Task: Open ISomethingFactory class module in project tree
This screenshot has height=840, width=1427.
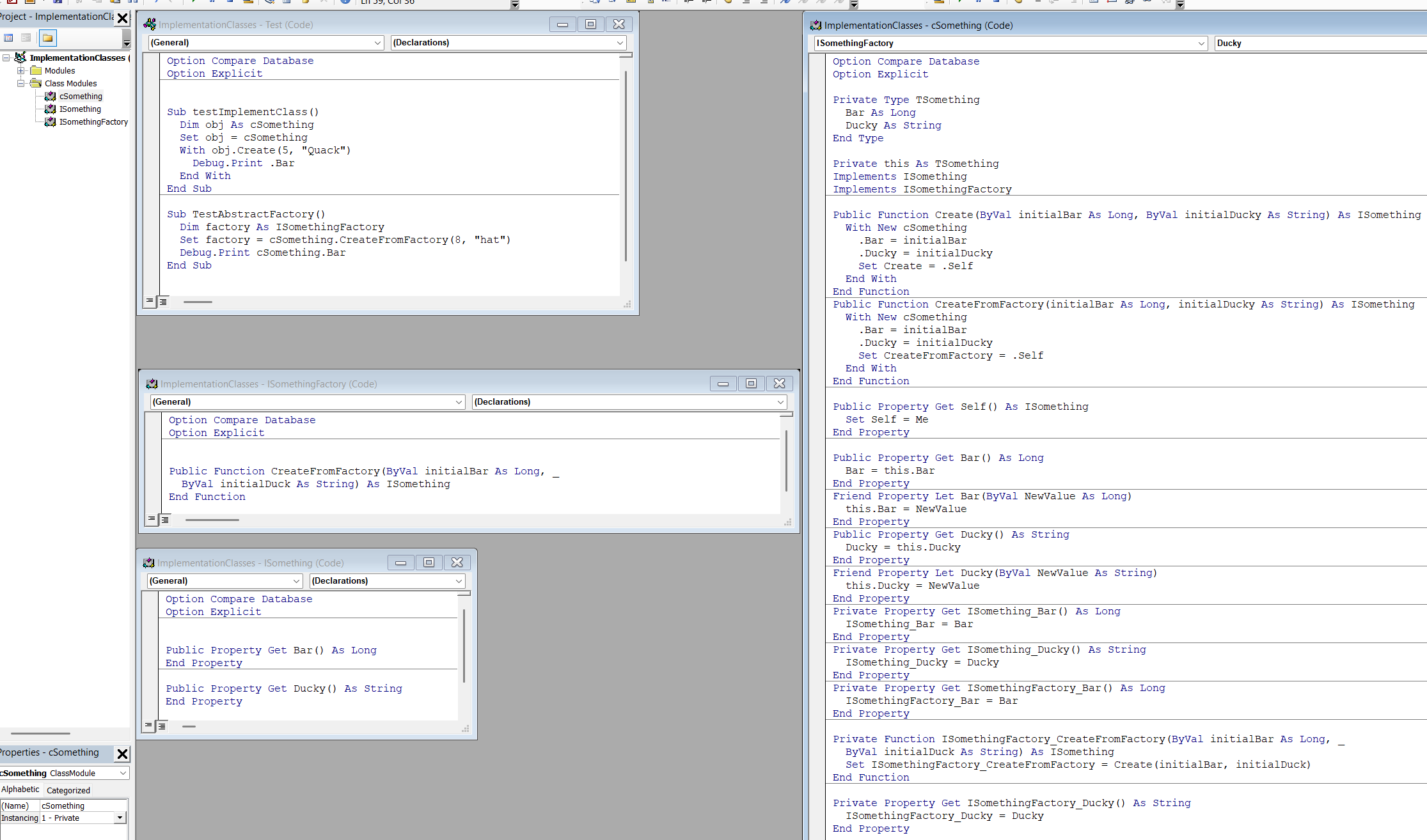Action: (x=93, y=122)
